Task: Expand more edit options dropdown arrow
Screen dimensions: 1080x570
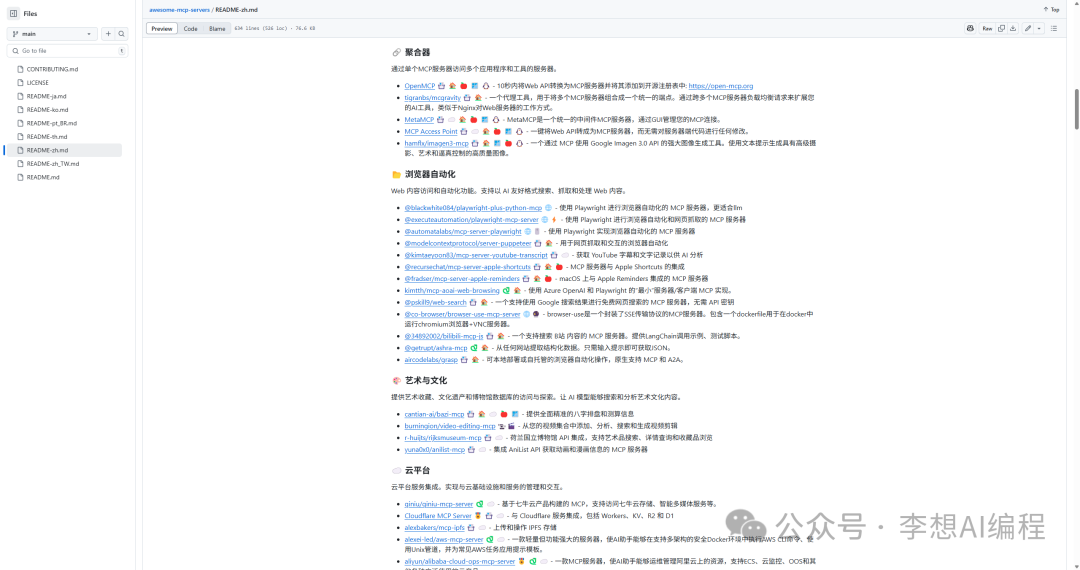Action: 1039,28
